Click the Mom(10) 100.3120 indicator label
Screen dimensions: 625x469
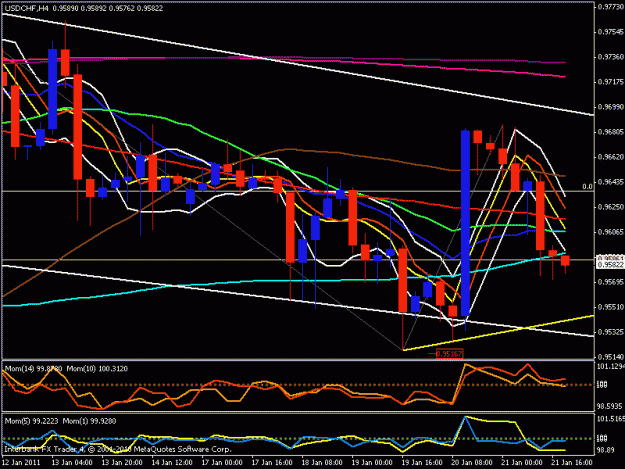97,369
